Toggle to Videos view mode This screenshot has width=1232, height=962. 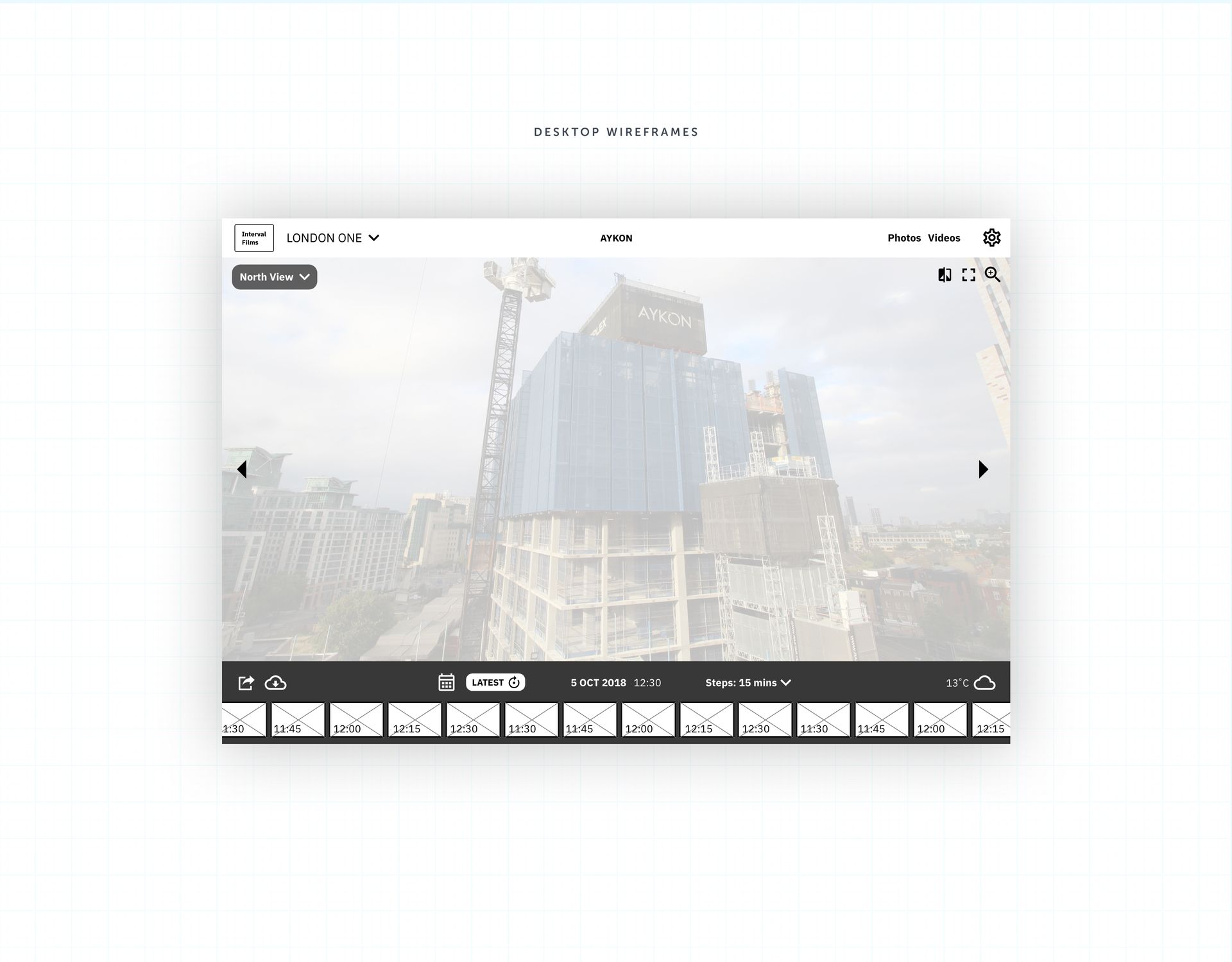[x=944, y=237]
